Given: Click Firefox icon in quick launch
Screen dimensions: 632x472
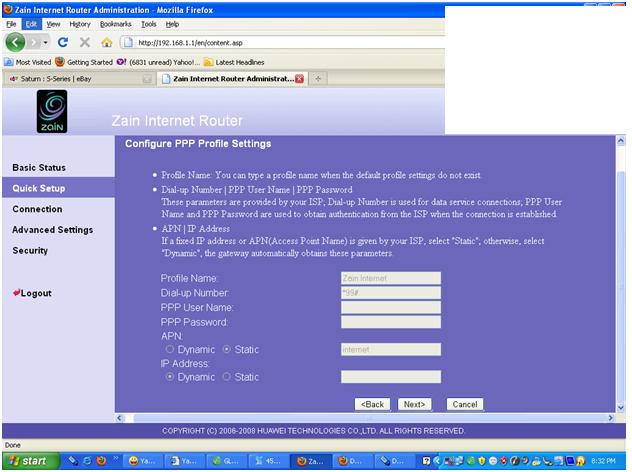Looking at the screenshot, I should [101, 461].
